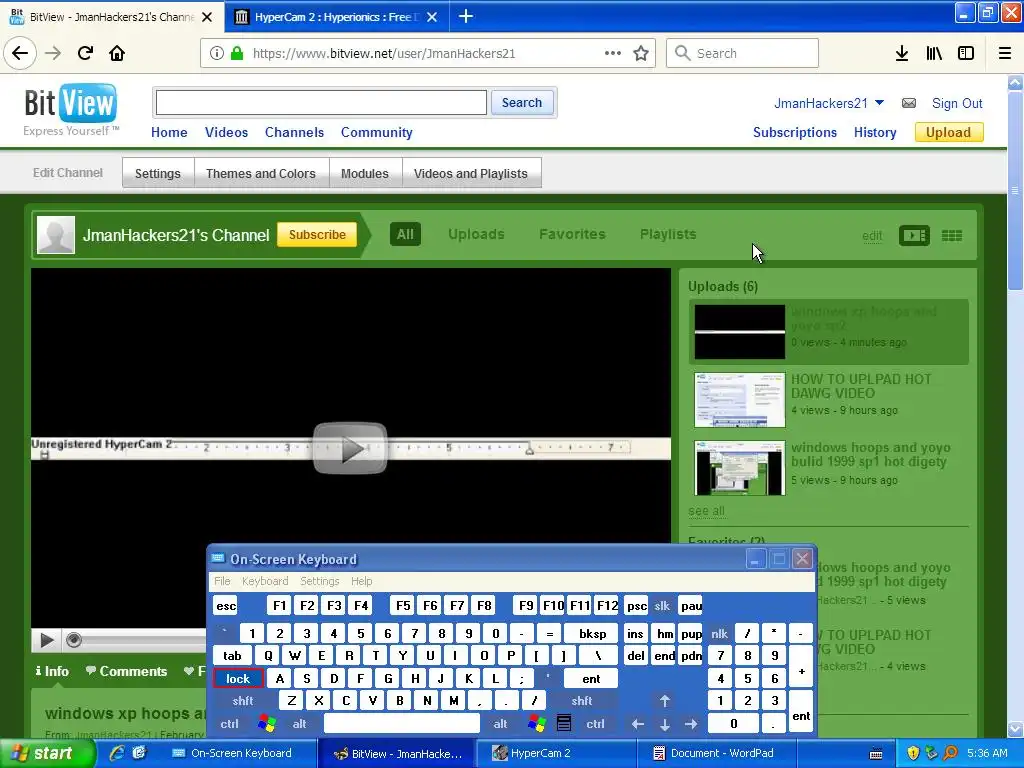Click the BitView search text field
Image resolution: width=1024 pixels, height=768 pixels.
[321, 103]
